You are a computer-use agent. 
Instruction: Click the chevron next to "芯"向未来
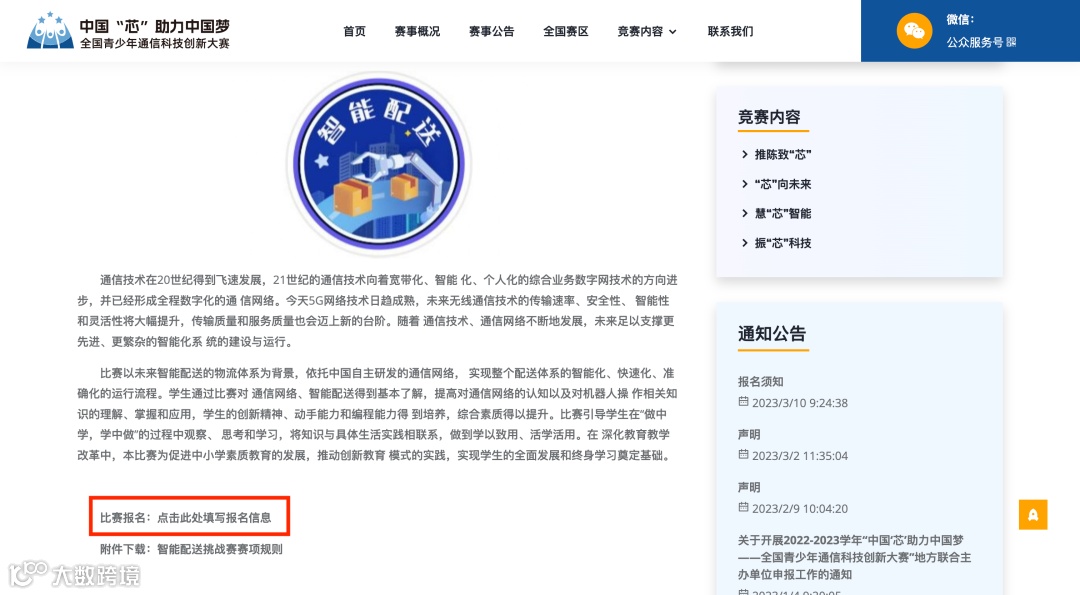745,184
